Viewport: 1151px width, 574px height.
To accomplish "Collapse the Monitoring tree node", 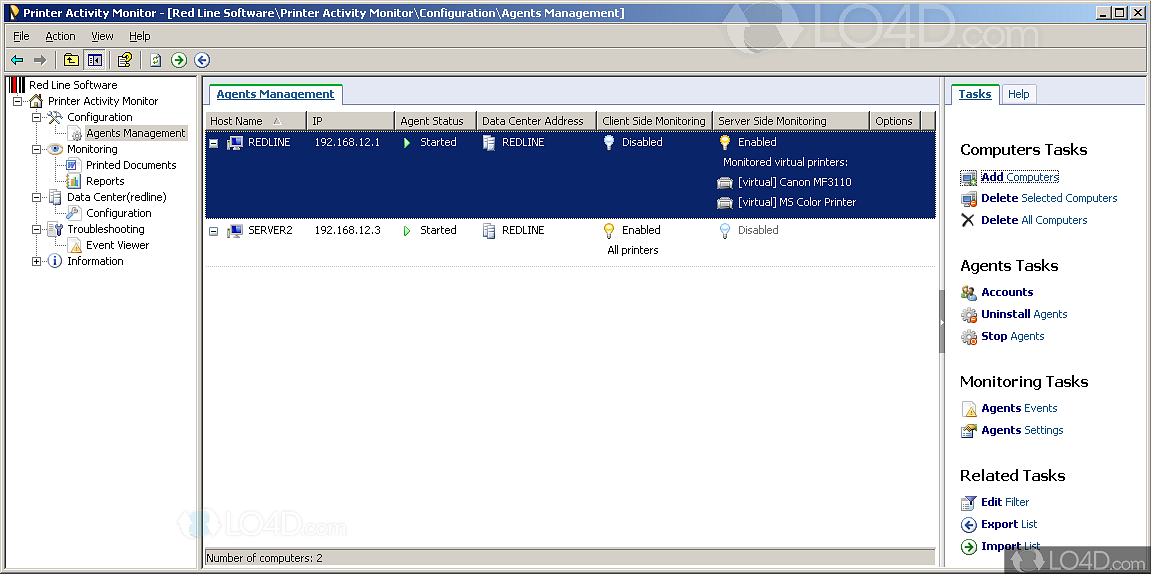I will click(x=37, y=150).
